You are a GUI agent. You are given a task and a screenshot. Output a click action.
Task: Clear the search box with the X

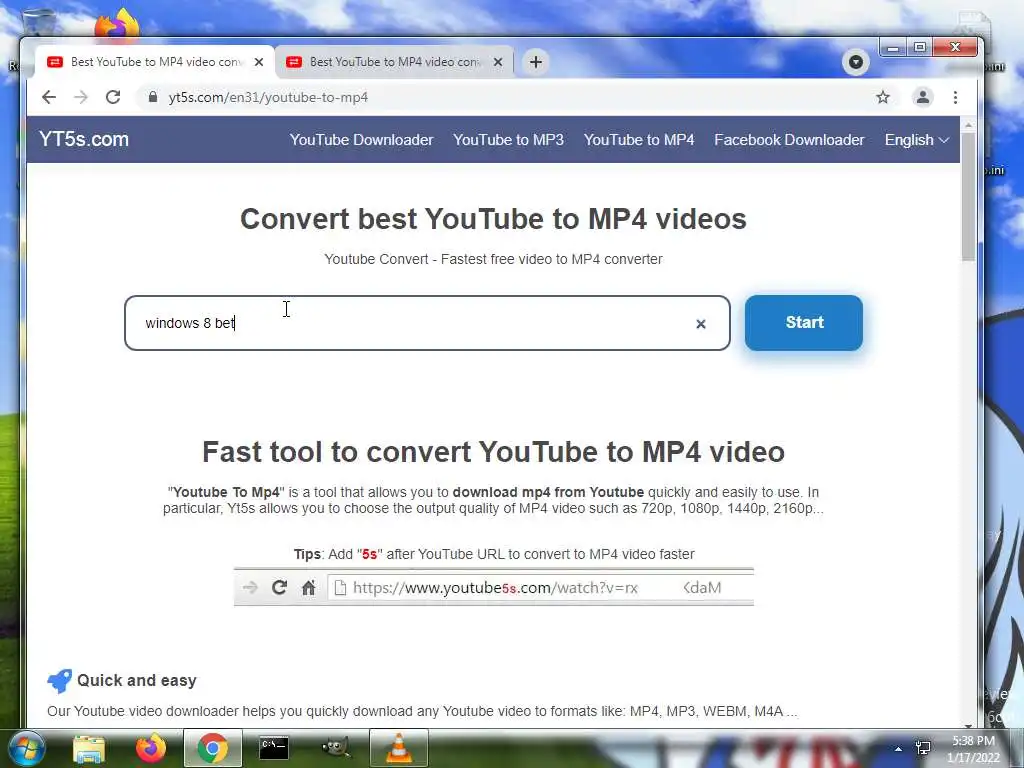701,324
